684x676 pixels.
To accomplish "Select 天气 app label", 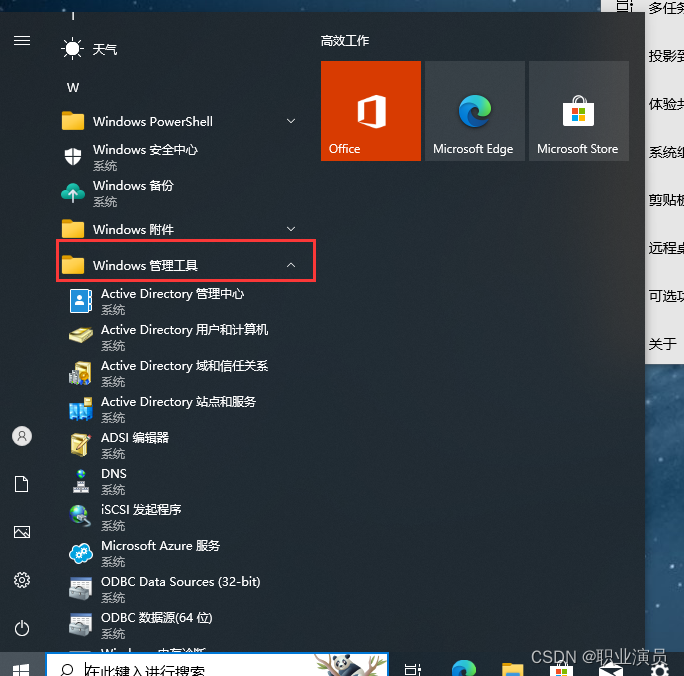I will coord(105,49).
